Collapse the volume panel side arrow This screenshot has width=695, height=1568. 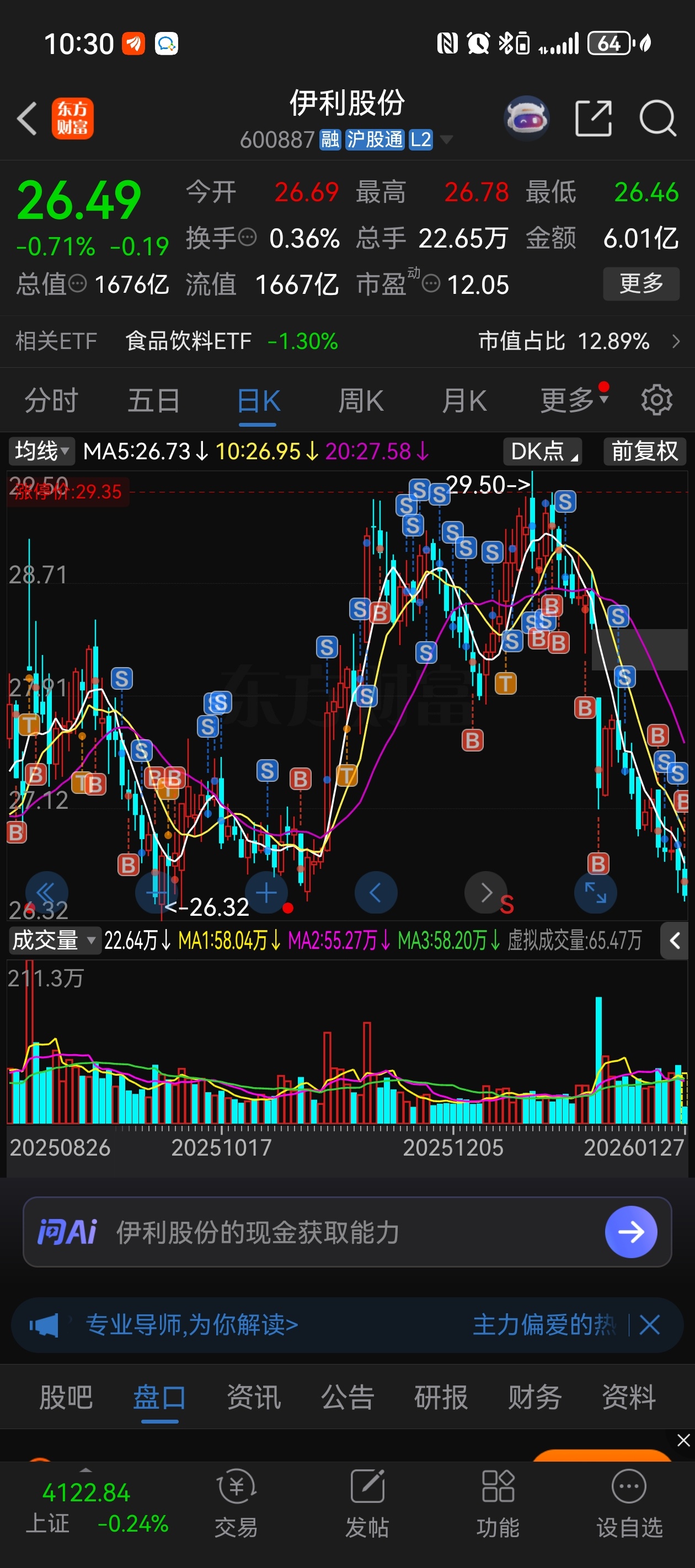[x=674, y=941]
